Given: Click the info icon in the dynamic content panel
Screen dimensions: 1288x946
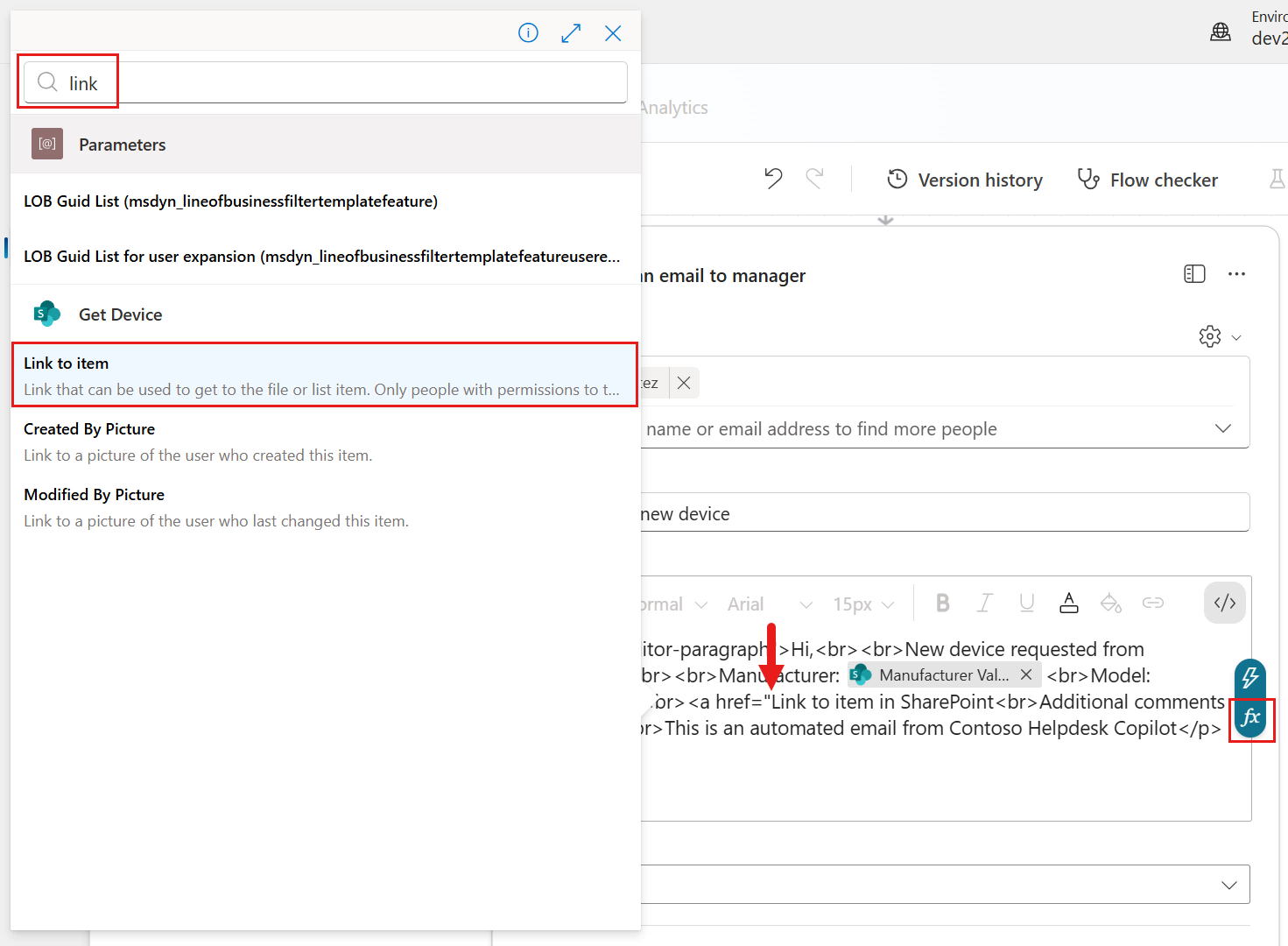Looking at the screenshot, I should point(528,32).
